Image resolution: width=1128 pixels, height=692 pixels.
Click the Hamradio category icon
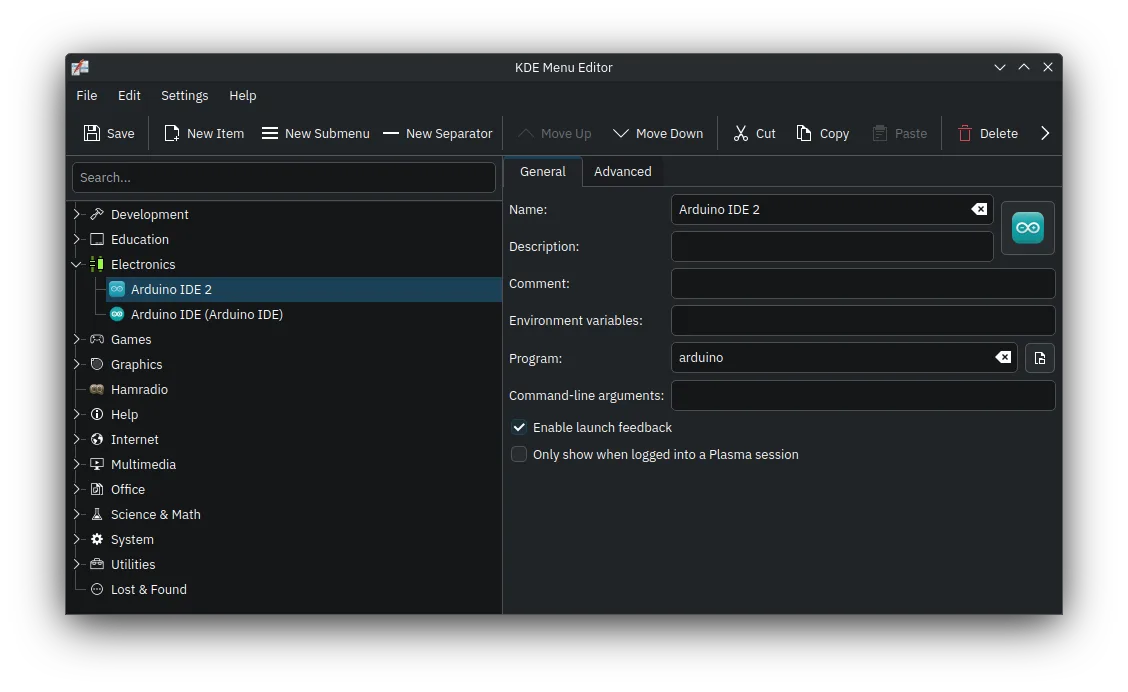click(x=97, y=389)
